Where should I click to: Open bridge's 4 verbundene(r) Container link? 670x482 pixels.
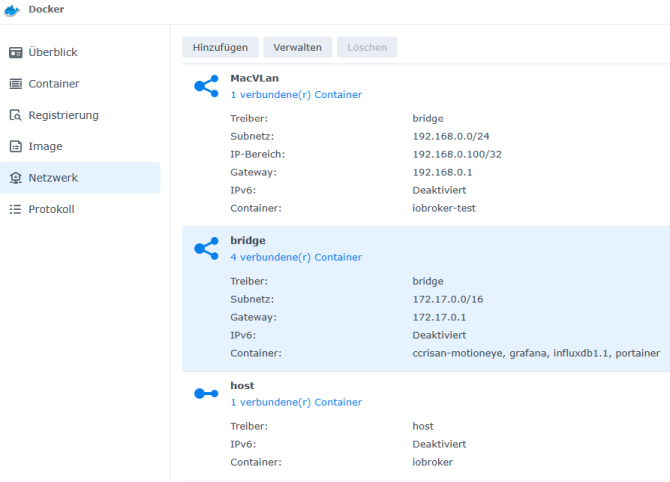pyautogui.click(x=296, y=257)
